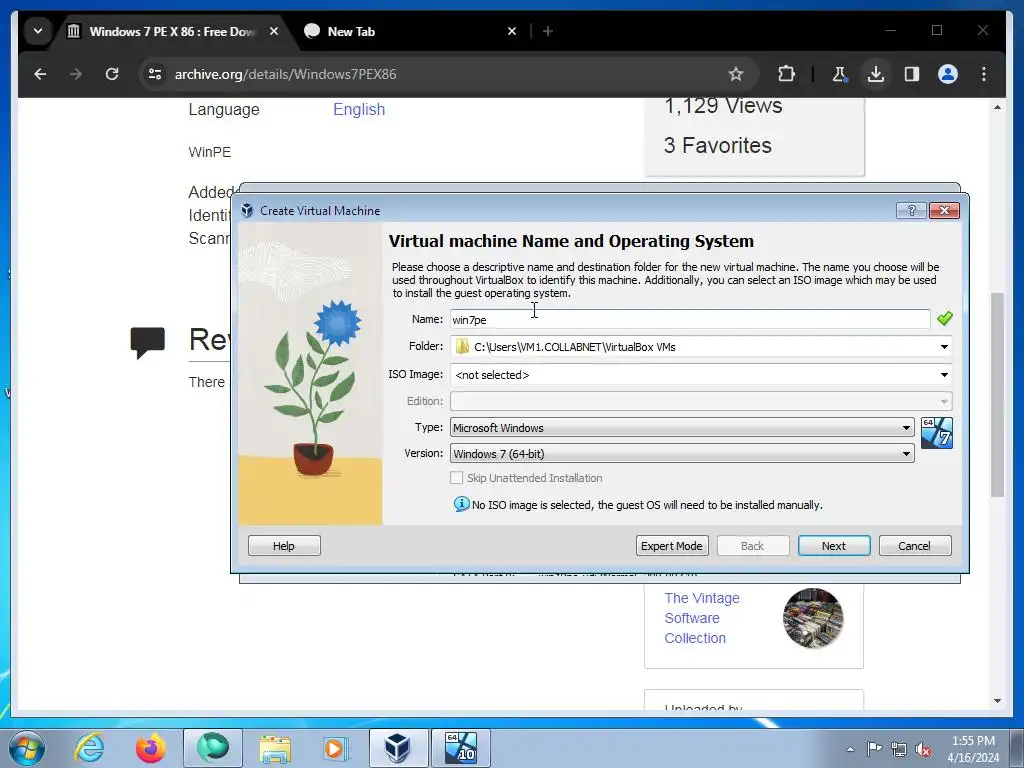Open the English language link
Image resolution: width=1024 pixels, height=768 pixels.
pyautogui.click(x=359, y=110)
